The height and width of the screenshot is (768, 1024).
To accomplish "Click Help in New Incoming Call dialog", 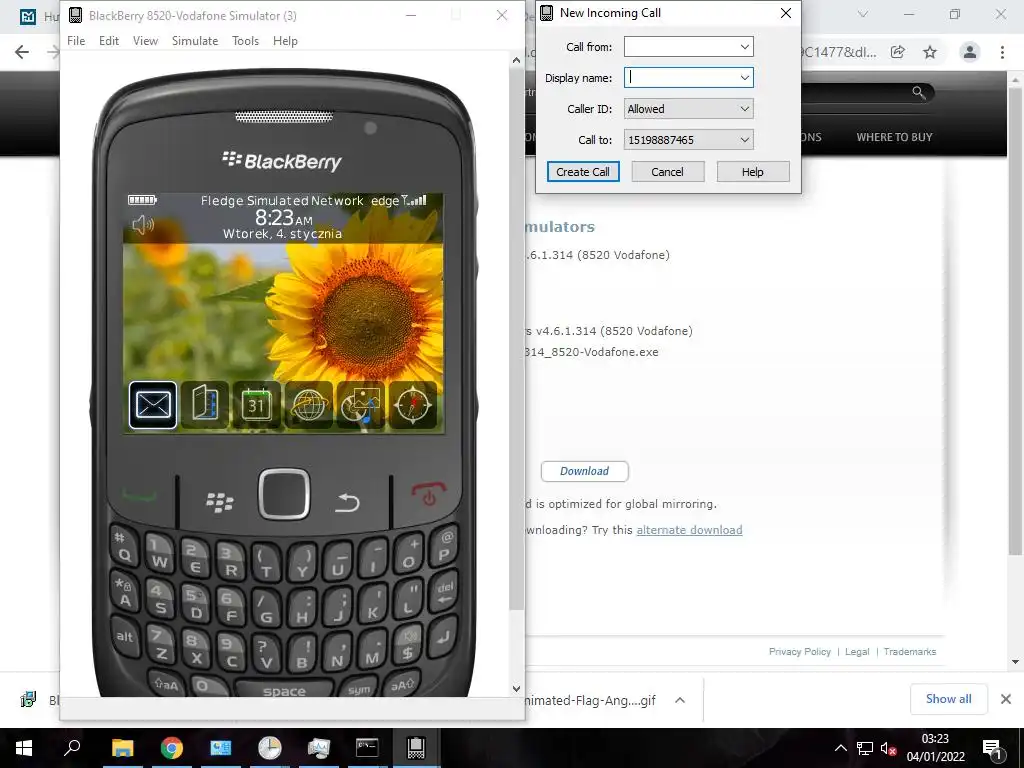I will [752, 172].
